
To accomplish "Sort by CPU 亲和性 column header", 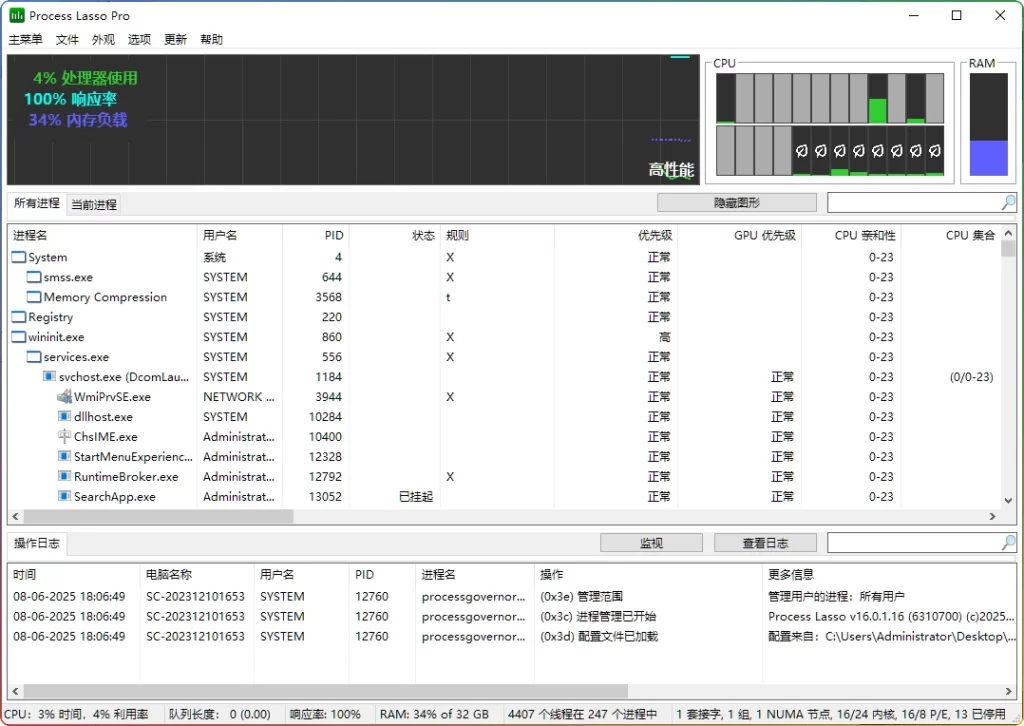I will (x=851, y=235).
